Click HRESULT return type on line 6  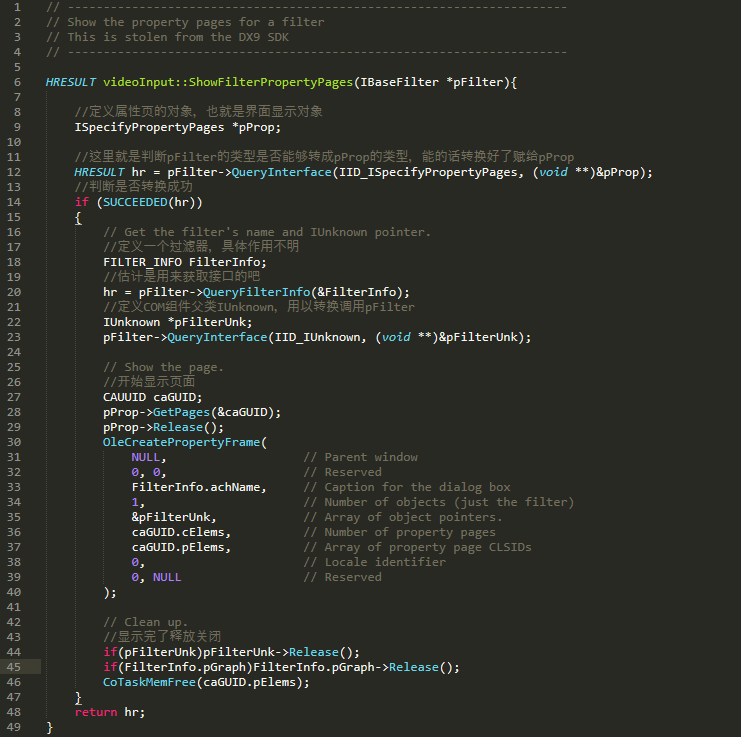71,82
